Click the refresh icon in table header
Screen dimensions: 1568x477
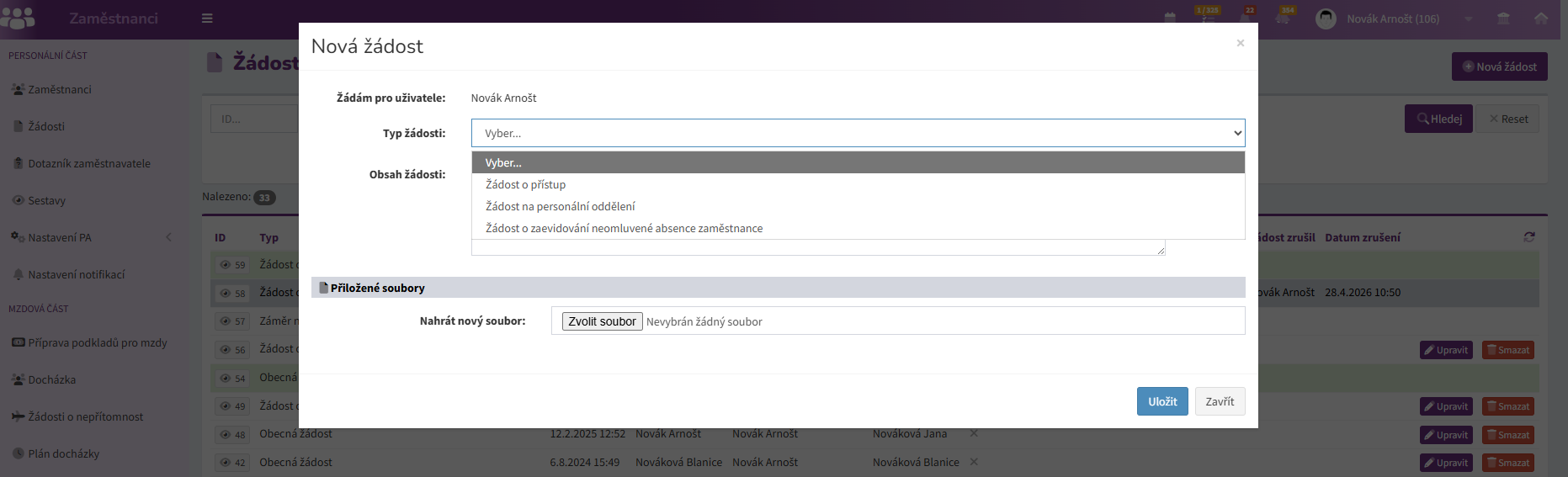[1529, 237]
